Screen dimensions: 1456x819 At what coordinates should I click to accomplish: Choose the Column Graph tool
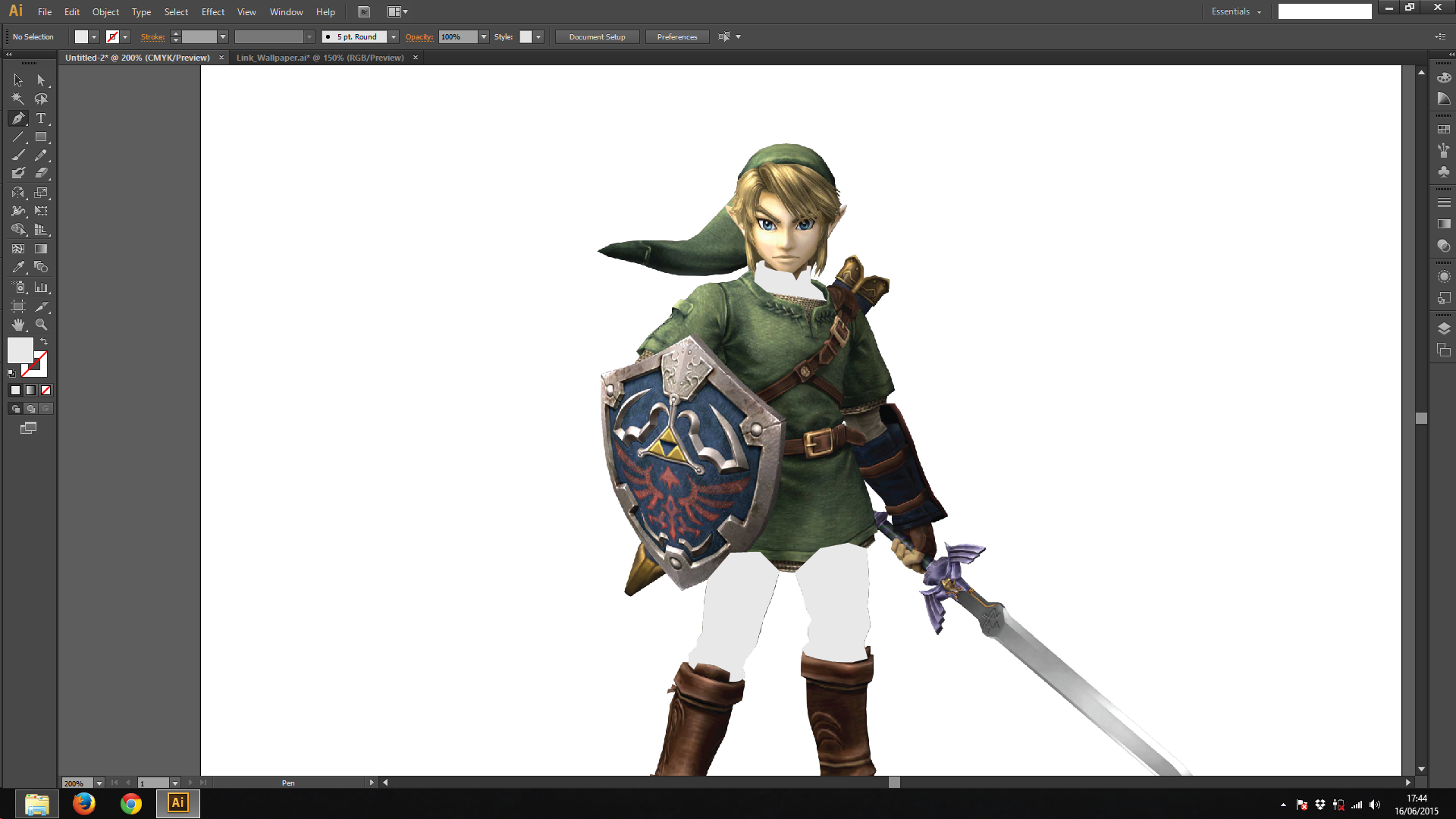[x=41, y=287]
